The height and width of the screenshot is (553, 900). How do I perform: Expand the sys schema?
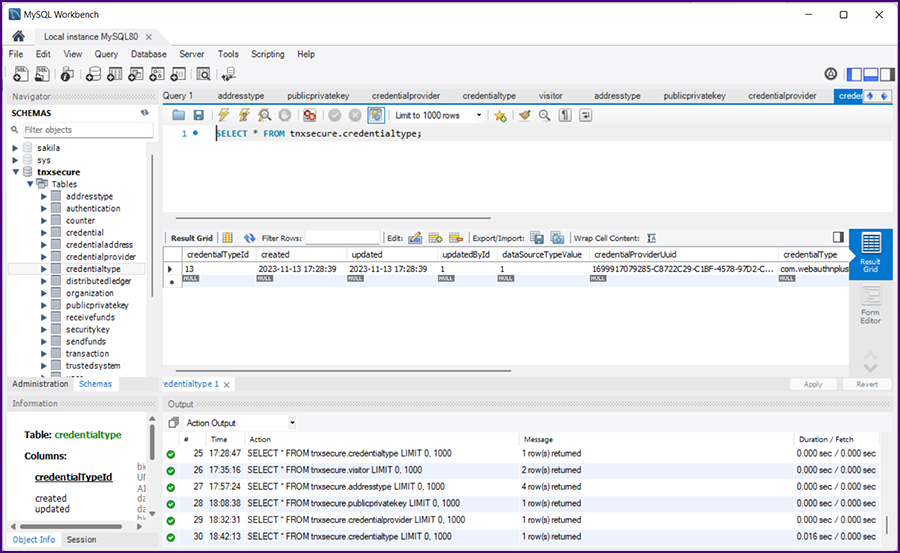point(15,160)
